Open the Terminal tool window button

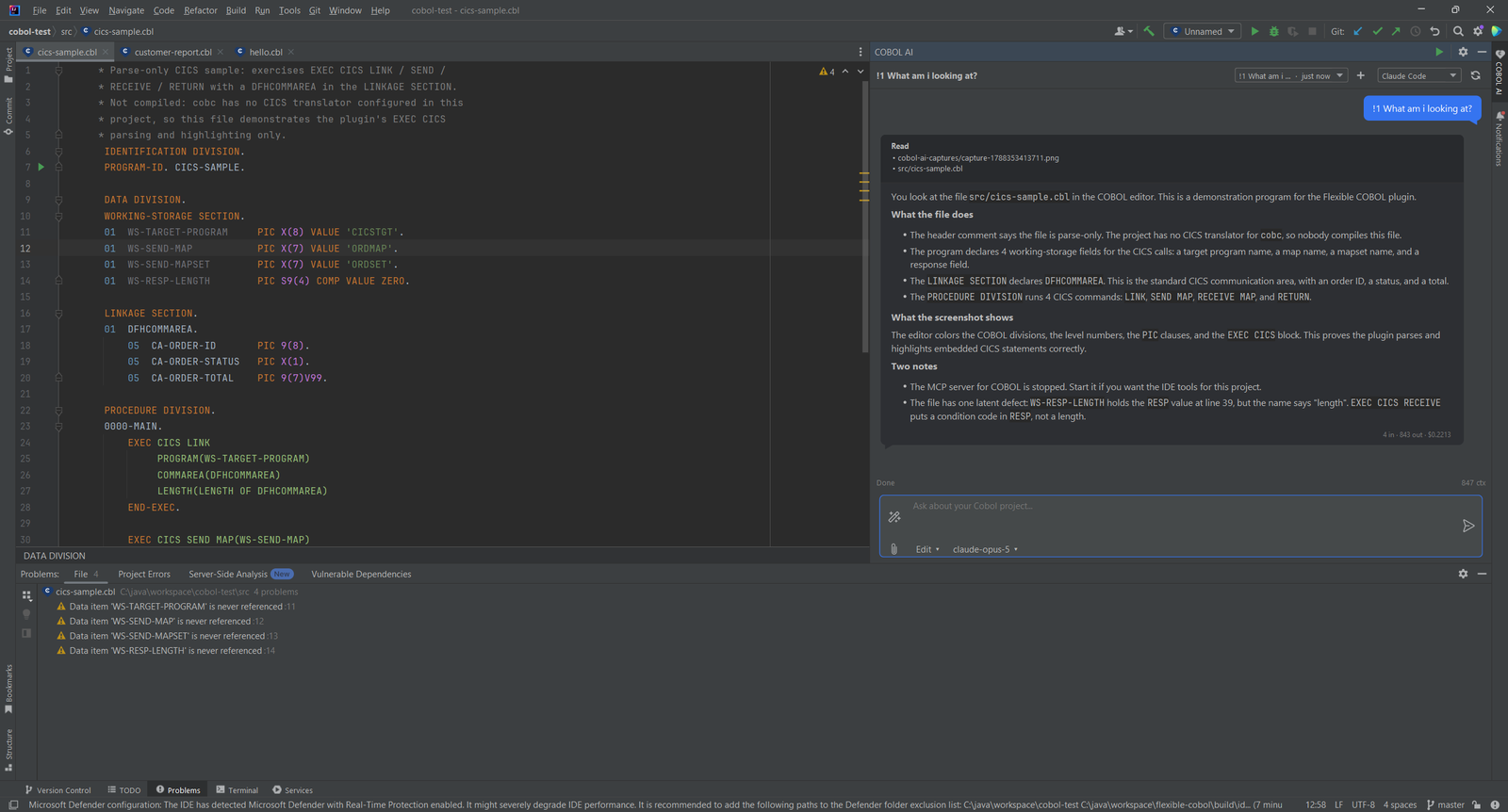click(237, 790)
